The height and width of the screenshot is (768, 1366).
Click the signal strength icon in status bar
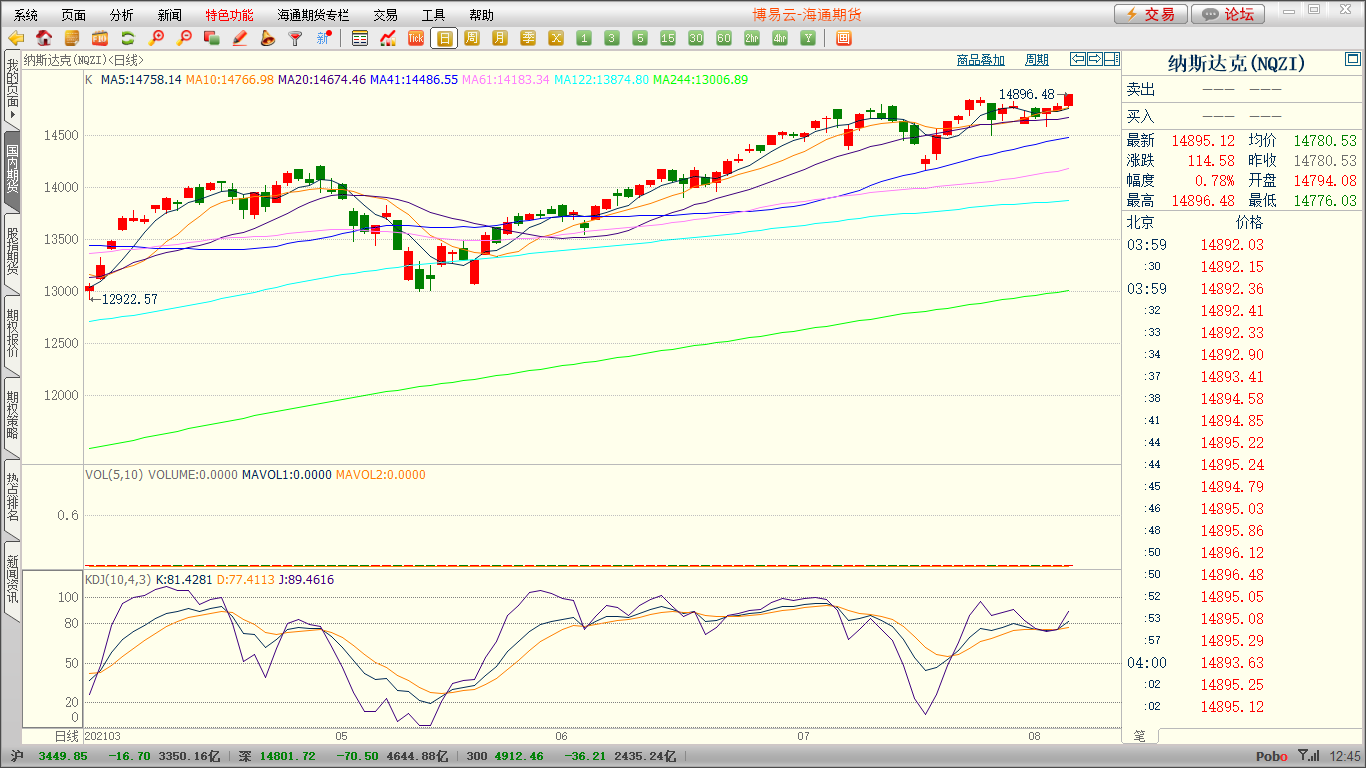click(1307, 756)
